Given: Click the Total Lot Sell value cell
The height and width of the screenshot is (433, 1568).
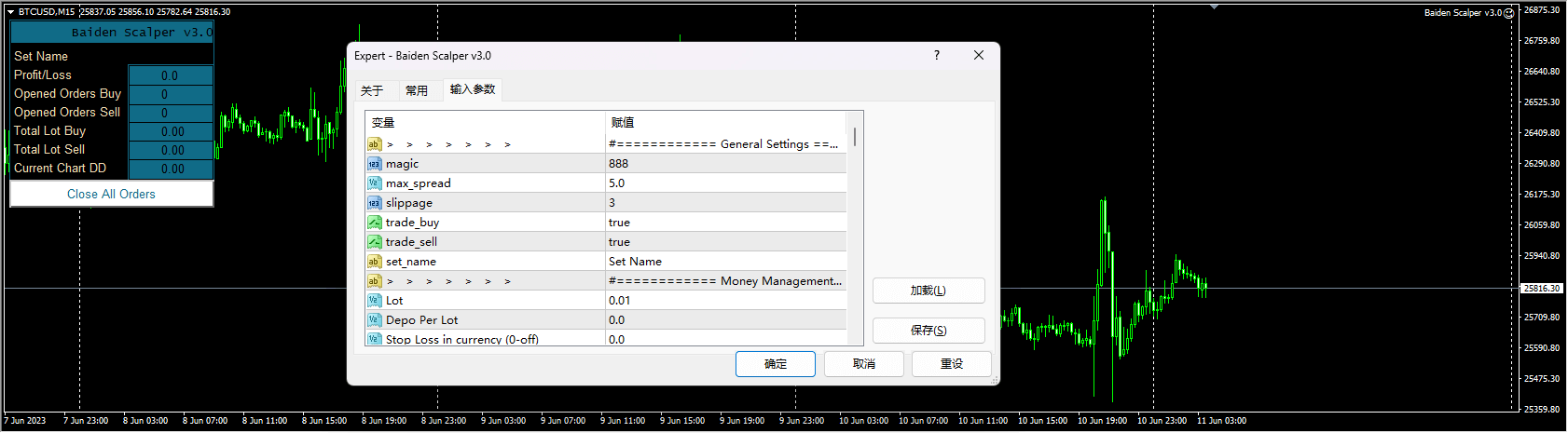Looking at the screenshot, I should 171,150.
